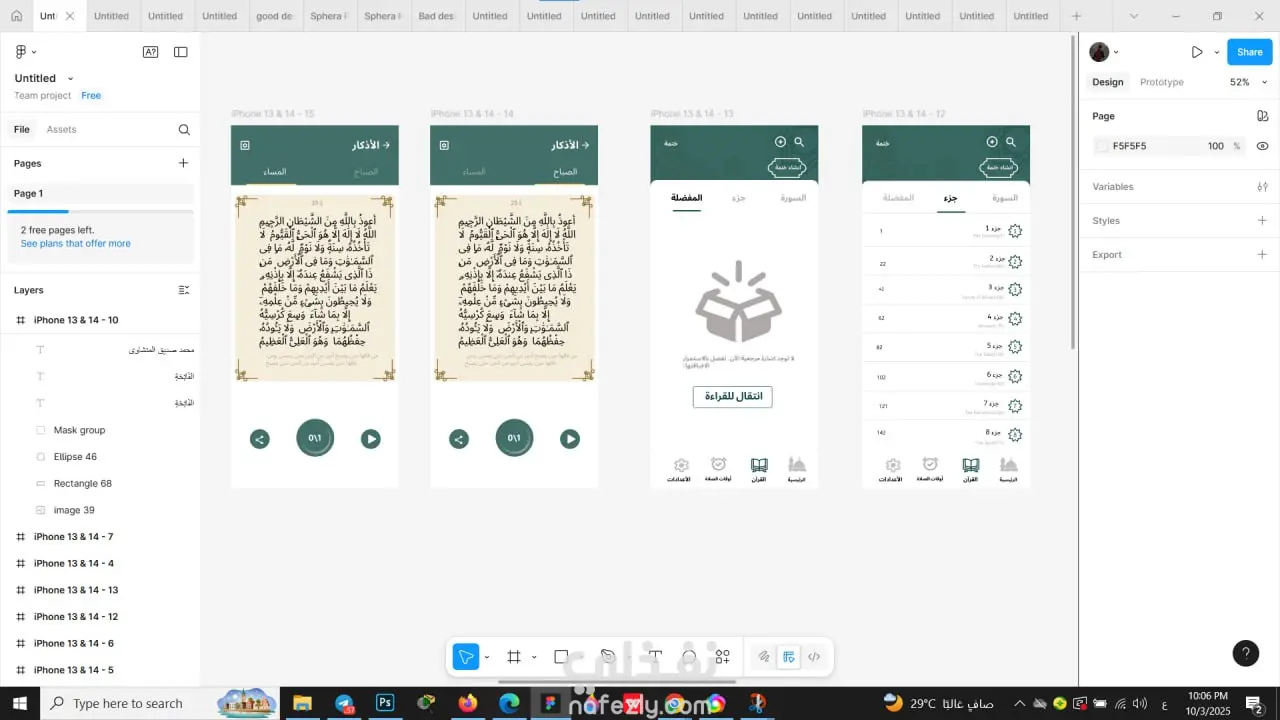The width and height of the screenshot is (1280, 720).
Task: Choose the Rectangle shape tool
Action: click(x=561, y=657)
